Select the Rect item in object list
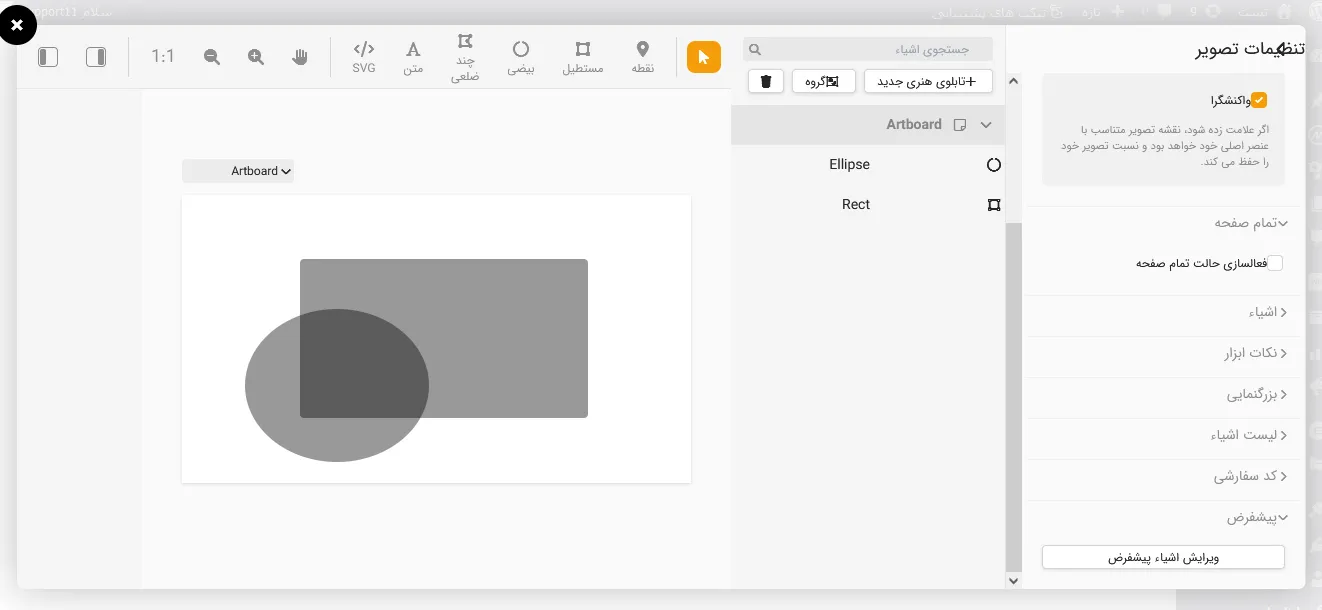 click(x=868, y=205)
